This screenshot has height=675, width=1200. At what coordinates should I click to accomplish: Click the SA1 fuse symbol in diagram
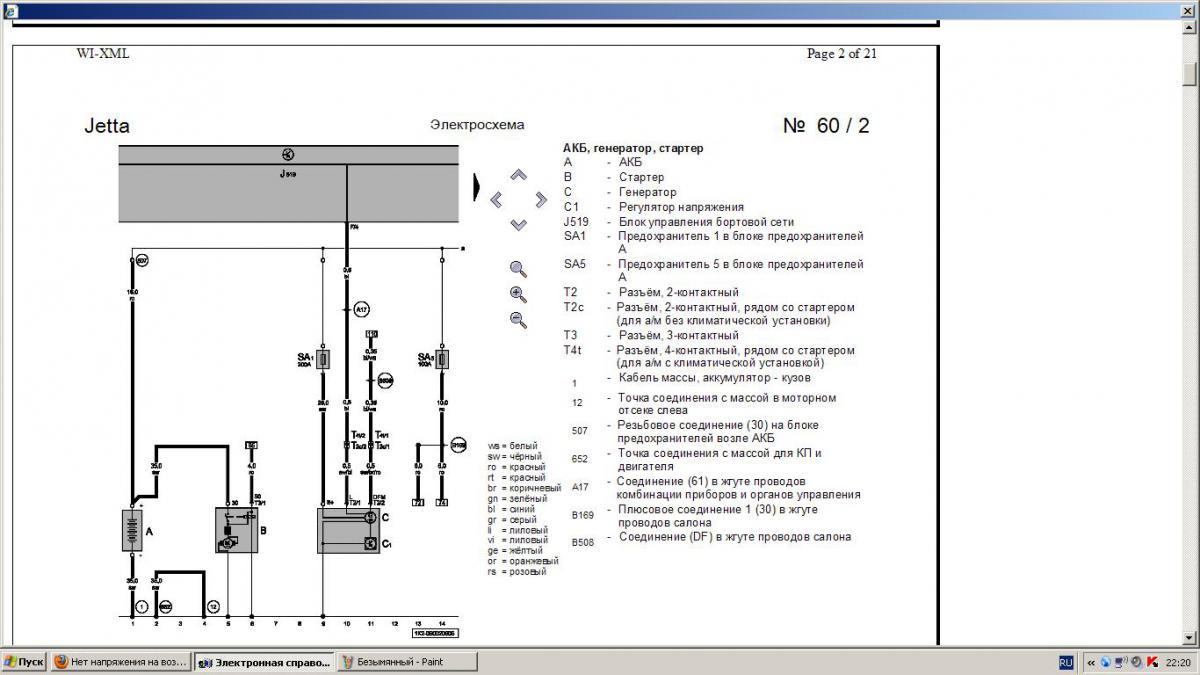click(x=323, y=360)
